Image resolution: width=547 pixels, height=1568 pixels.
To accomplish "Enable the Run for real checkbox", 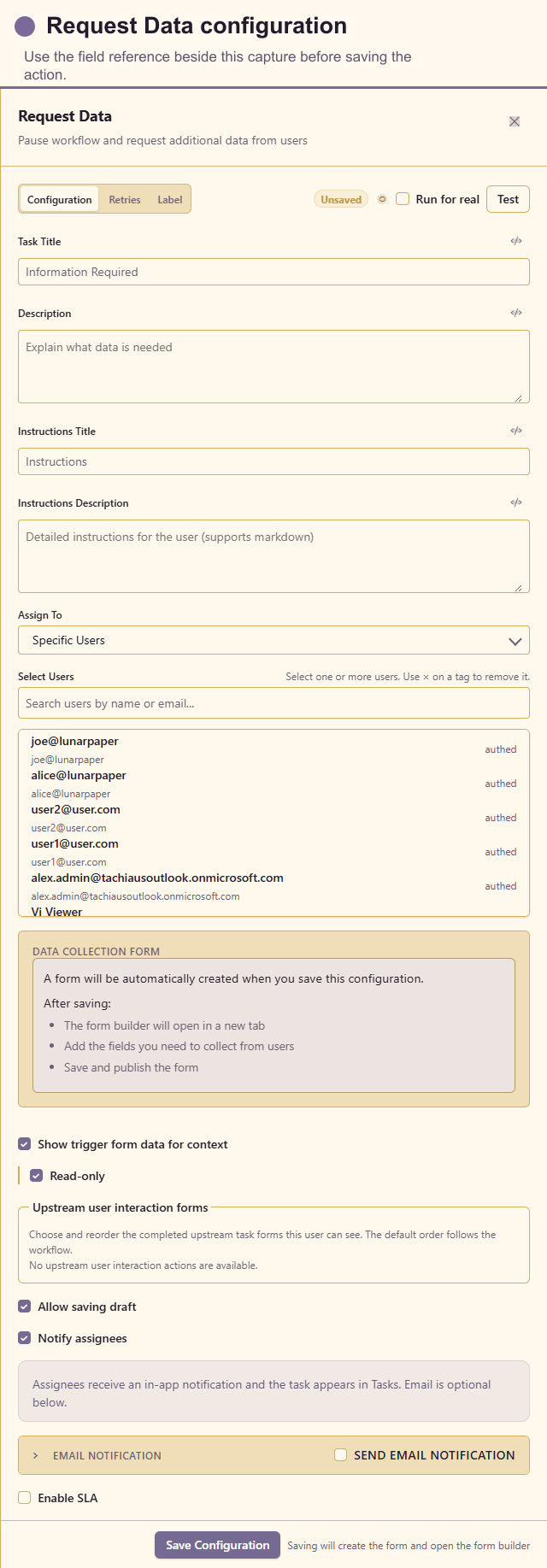I will pos(403,199).
